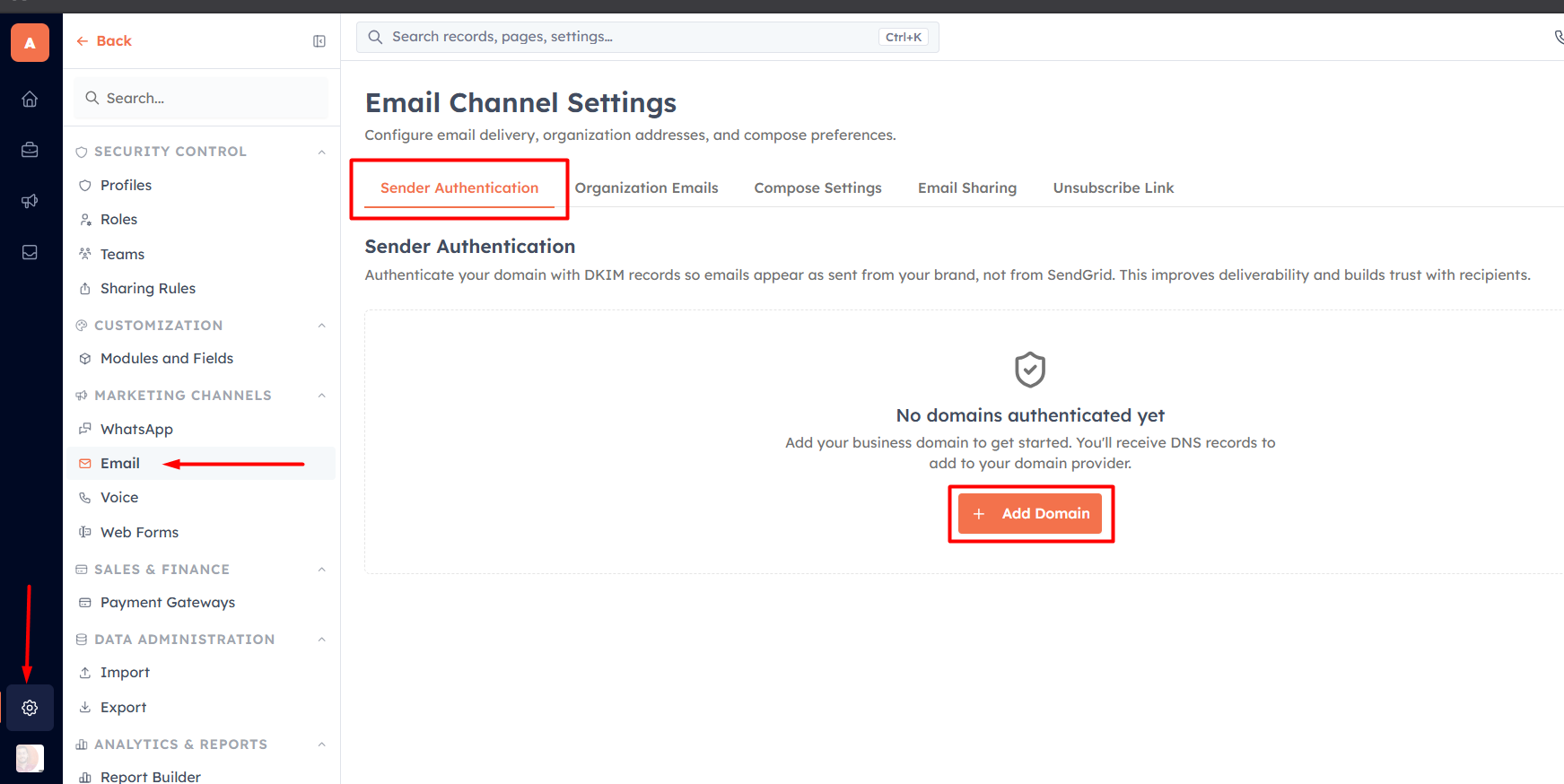Open Roles settings
1564x784 pixels.
201,220
